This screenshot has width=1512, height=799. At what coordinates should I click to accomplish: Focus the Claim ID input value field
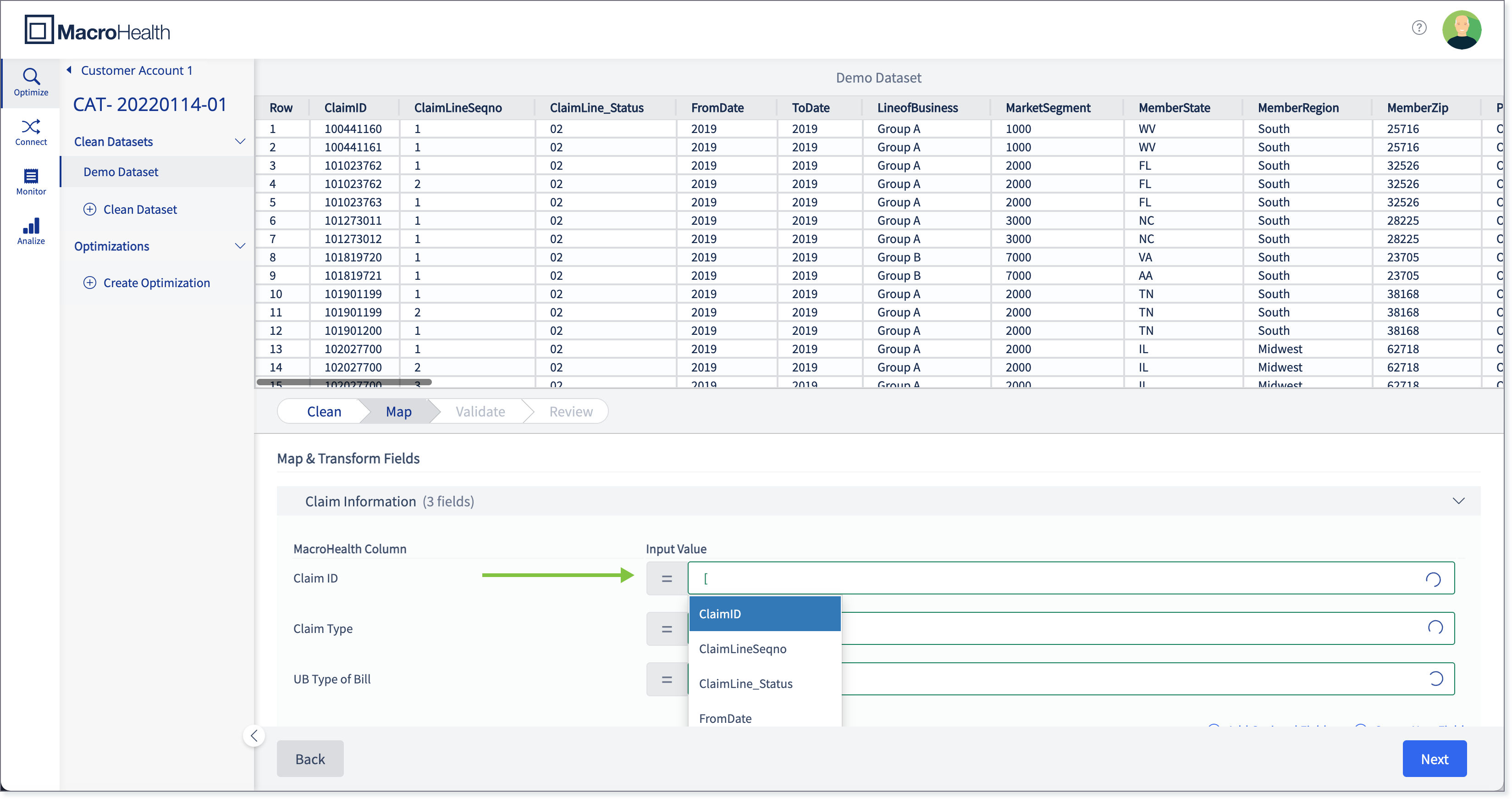pos(1071,578)
